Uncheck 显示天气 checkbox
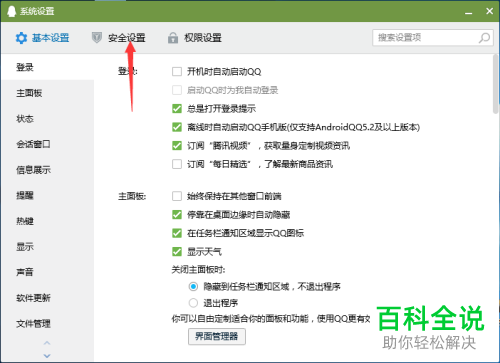The image size is (500, 363). click(x=177, y=252)
